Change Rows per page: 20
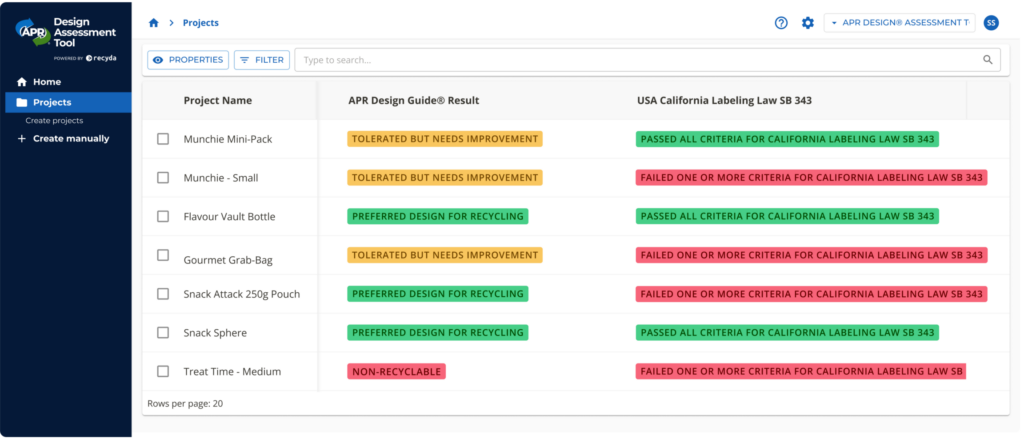This screenshot has height=448, width=1024. pyautogui.click(x=185, y=404)
